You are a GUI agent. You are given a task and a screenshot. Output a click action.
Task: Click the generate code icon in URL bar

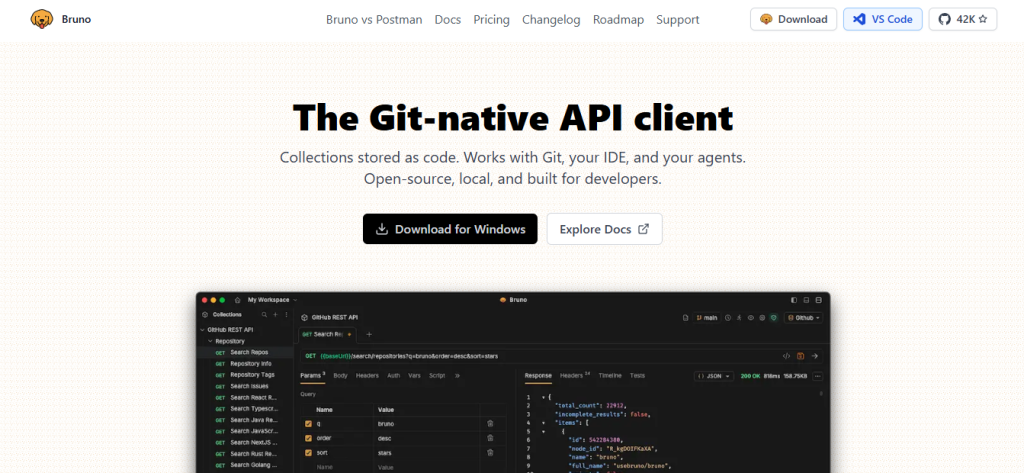tap(786, 356)
